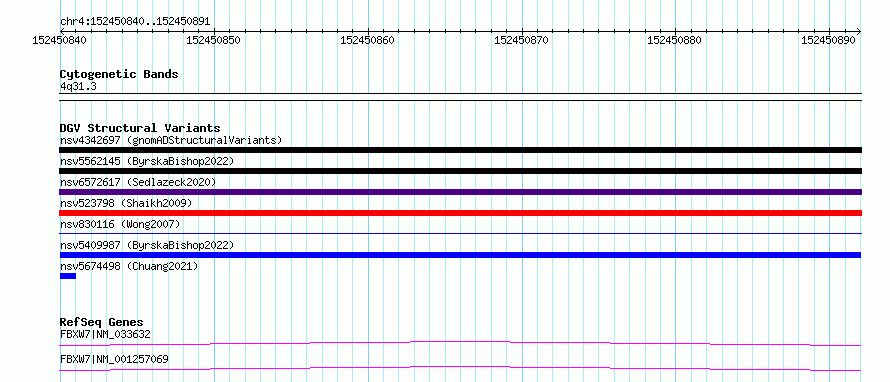890x382 pixels.
Task: Select the purple nsv6572617 variant bar
Action: (x=460, y=192)
